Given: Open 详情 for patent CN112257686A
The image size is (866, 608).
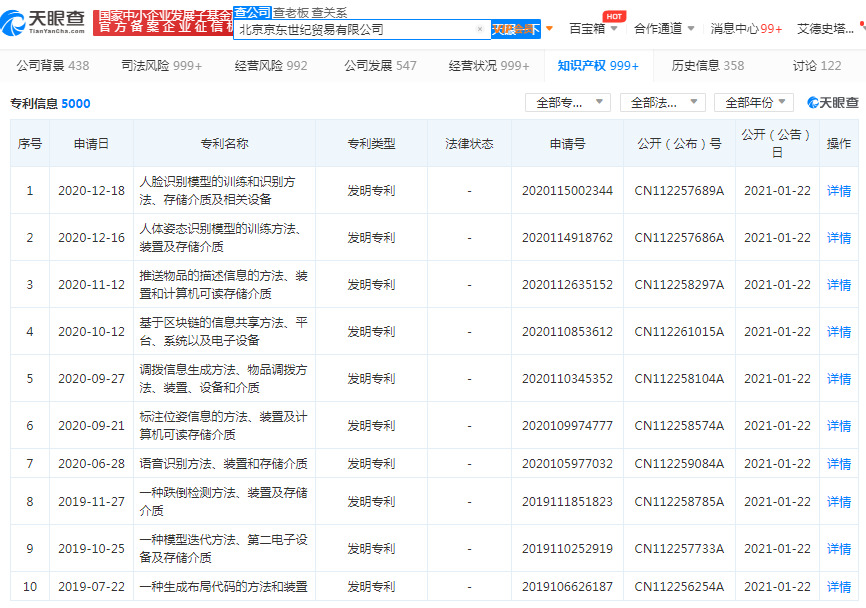Looking at the screenshot, I should pos(838,237).
